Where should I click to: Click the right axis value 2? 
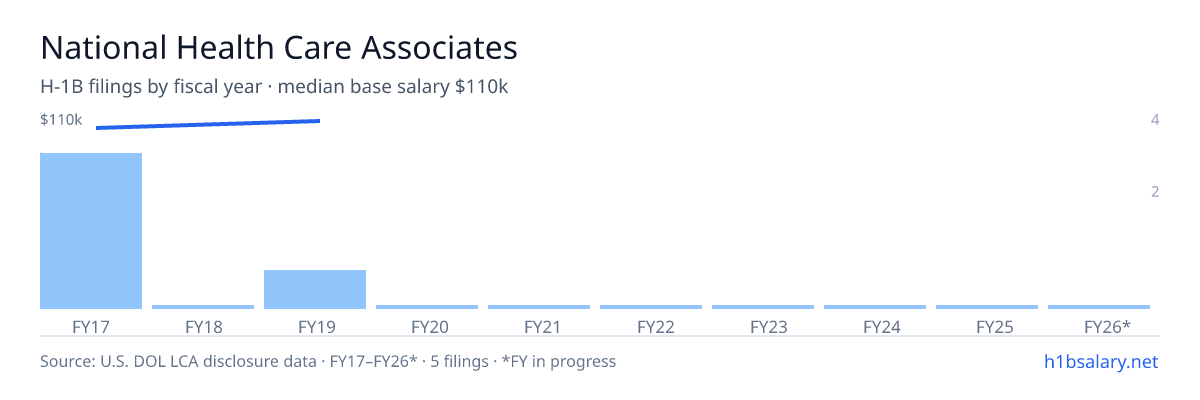tap(1155, 191)
